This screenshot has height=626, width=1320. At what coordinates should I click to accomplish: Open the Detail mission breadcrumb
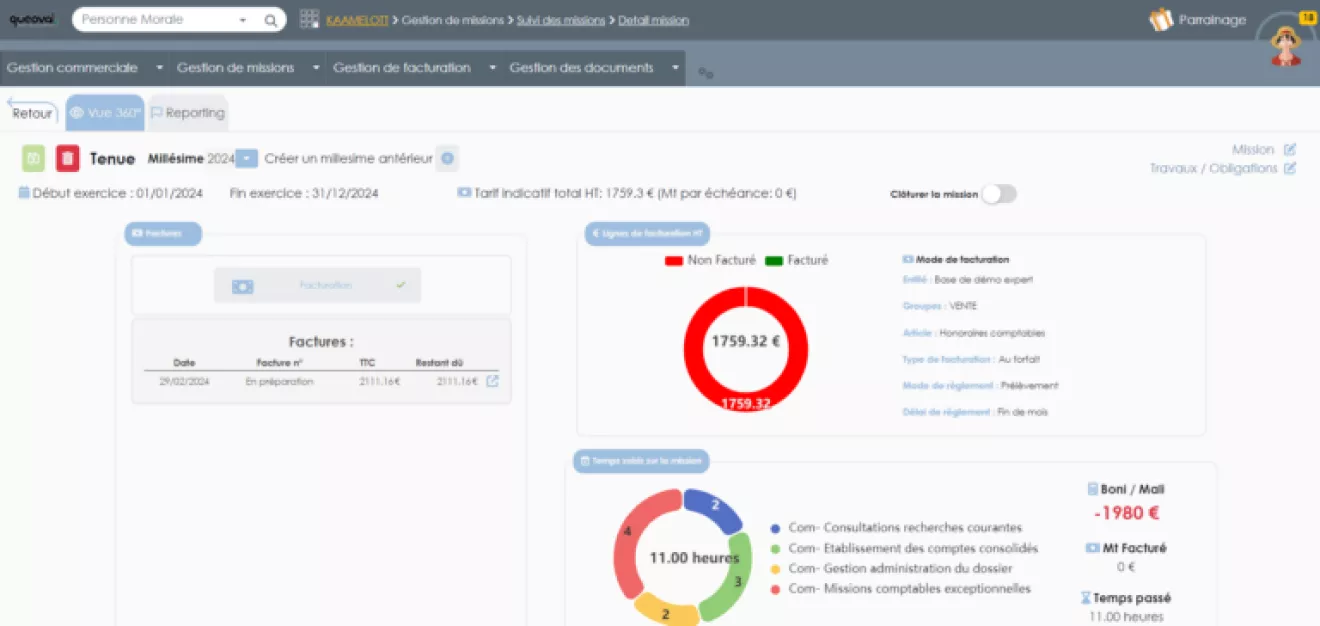coord(653,20)
